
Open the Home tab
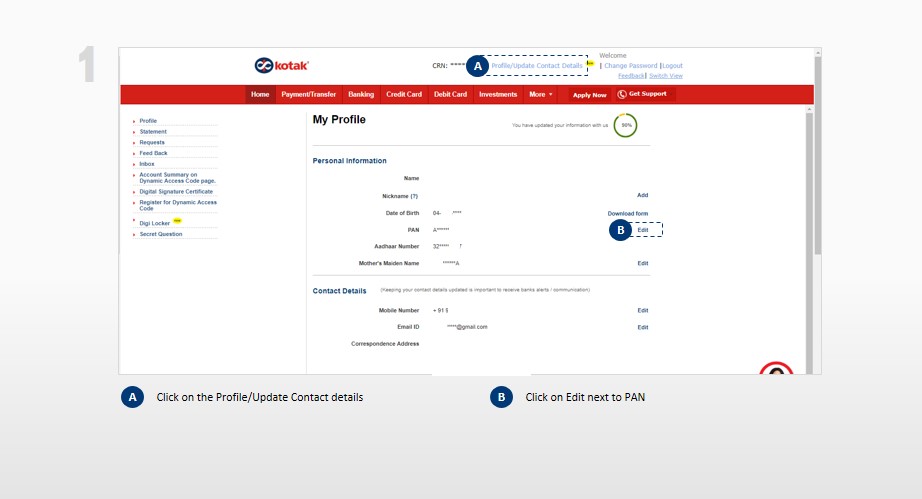click(x=260, y=94)
